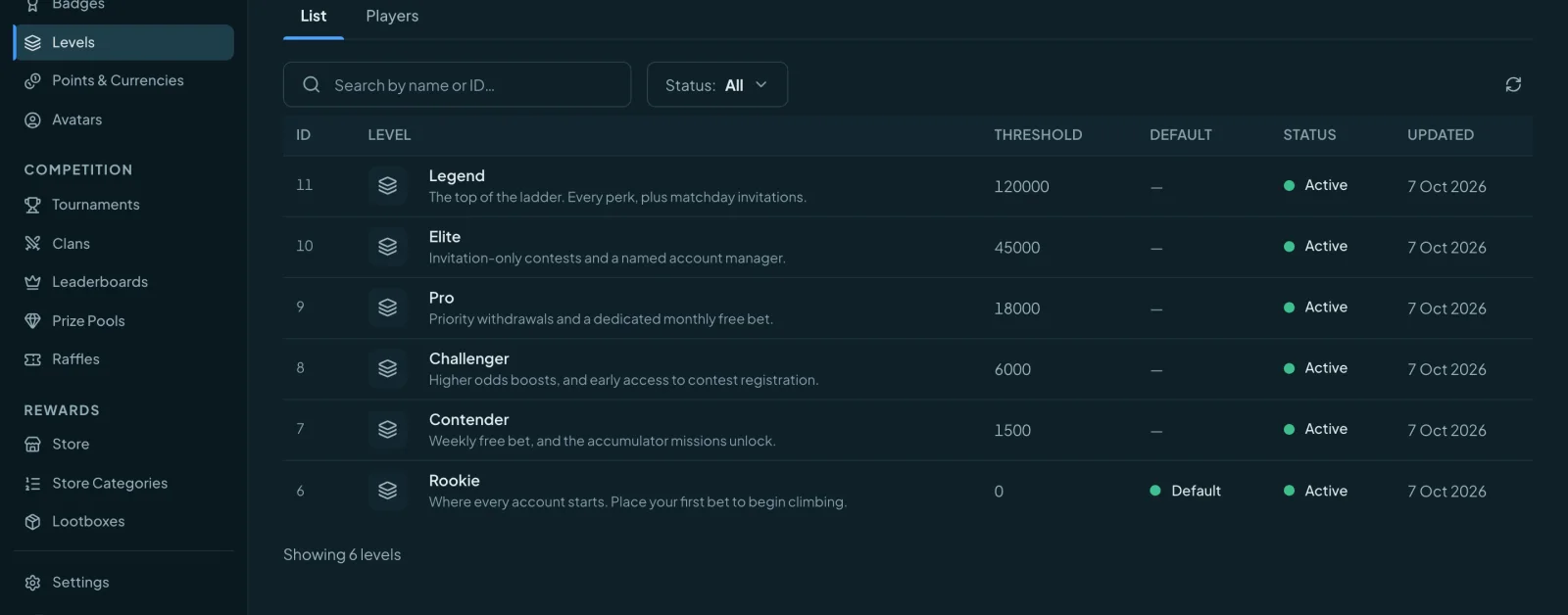Click the 7 Oct 2026 date in Contender row
1568x615 pixels.
coord(1446,430)
